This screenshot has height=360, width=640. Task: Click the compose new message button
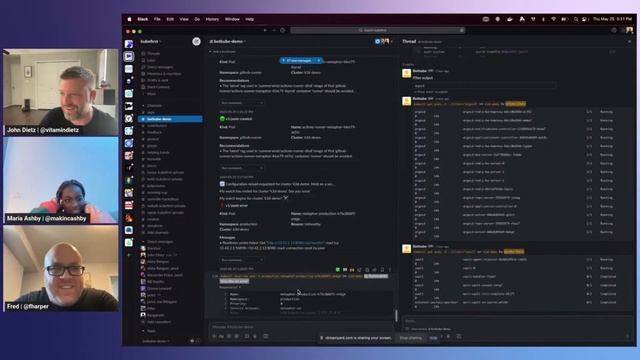[x=196, y=41]
